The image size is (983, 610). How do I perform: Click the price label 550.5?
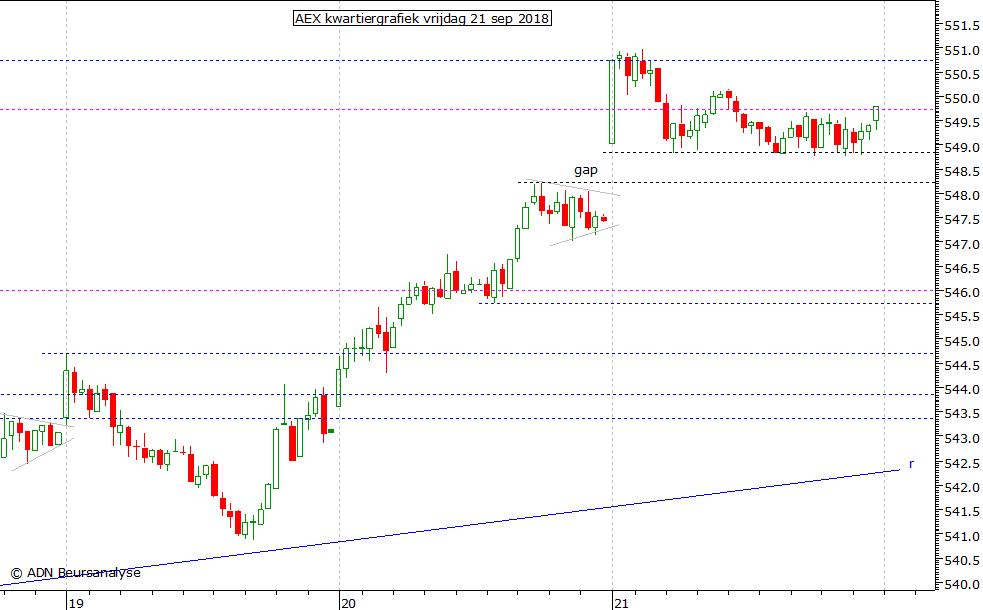(x=962, y=75)
